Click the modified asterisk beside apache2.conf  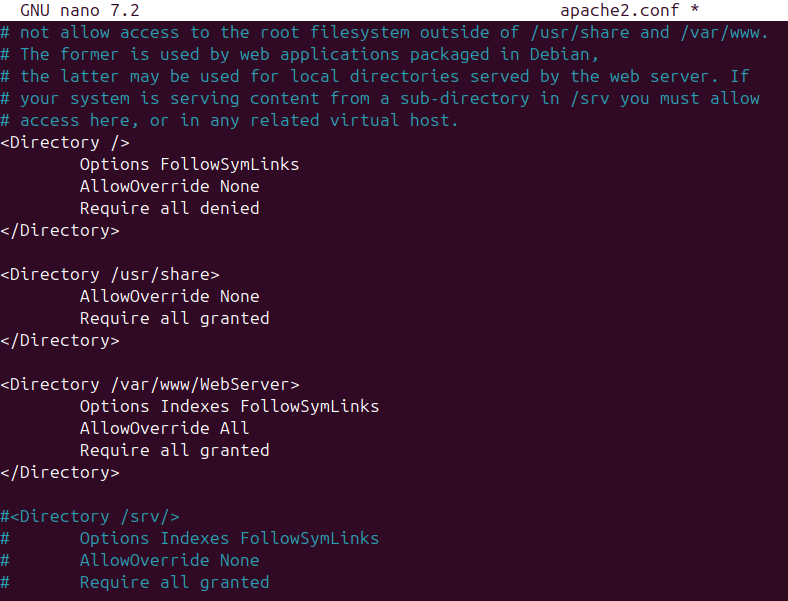point(695,10)
